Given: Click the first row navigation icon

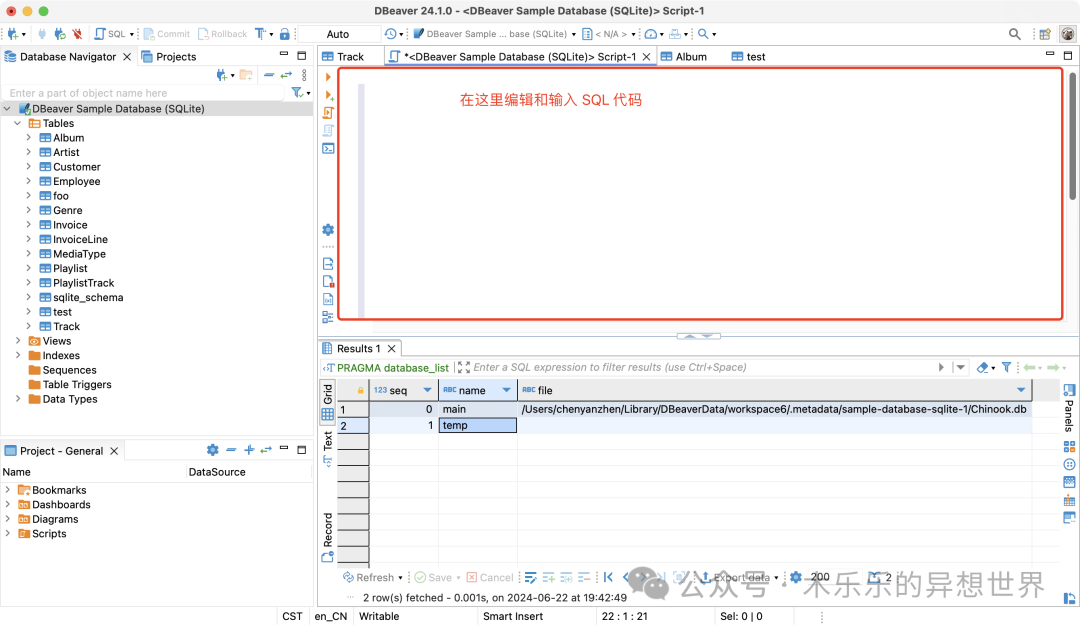Looking at the screenshot, I should pyautogui.click(x=608, y=577).
